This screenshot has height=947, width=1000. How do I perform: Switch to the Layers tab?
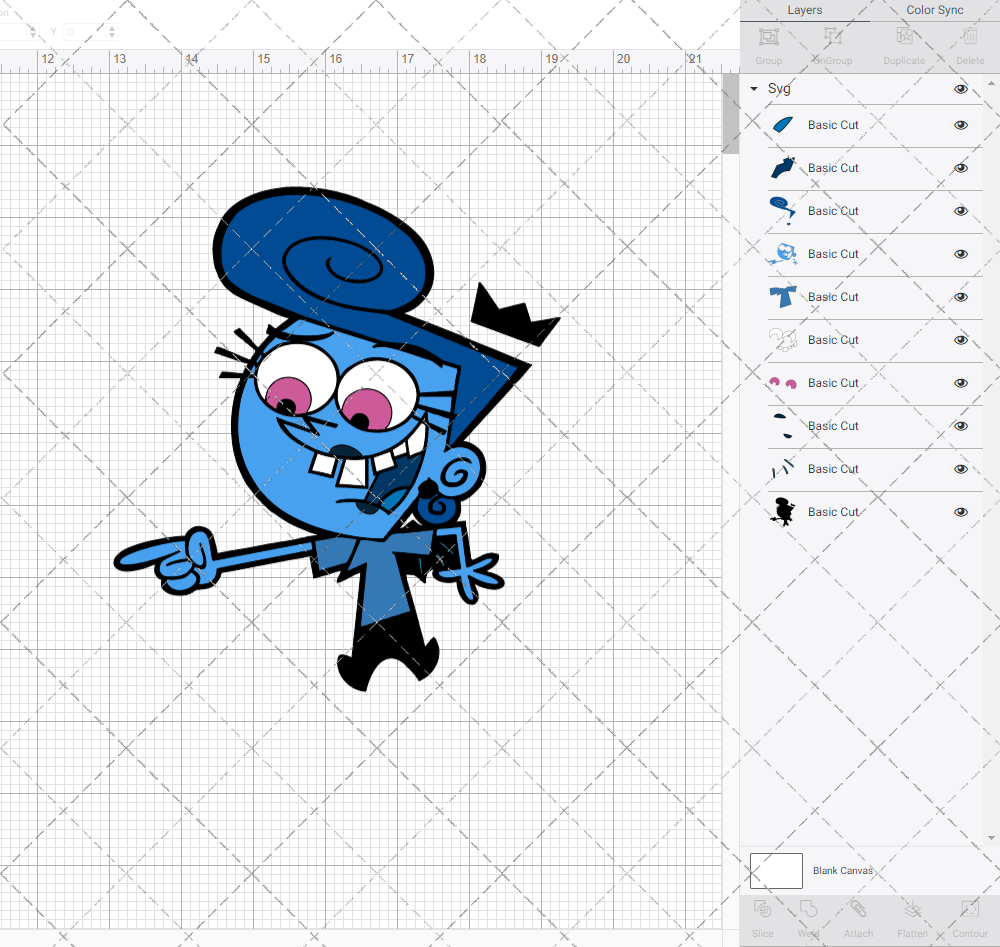click(x=804, y=10)
